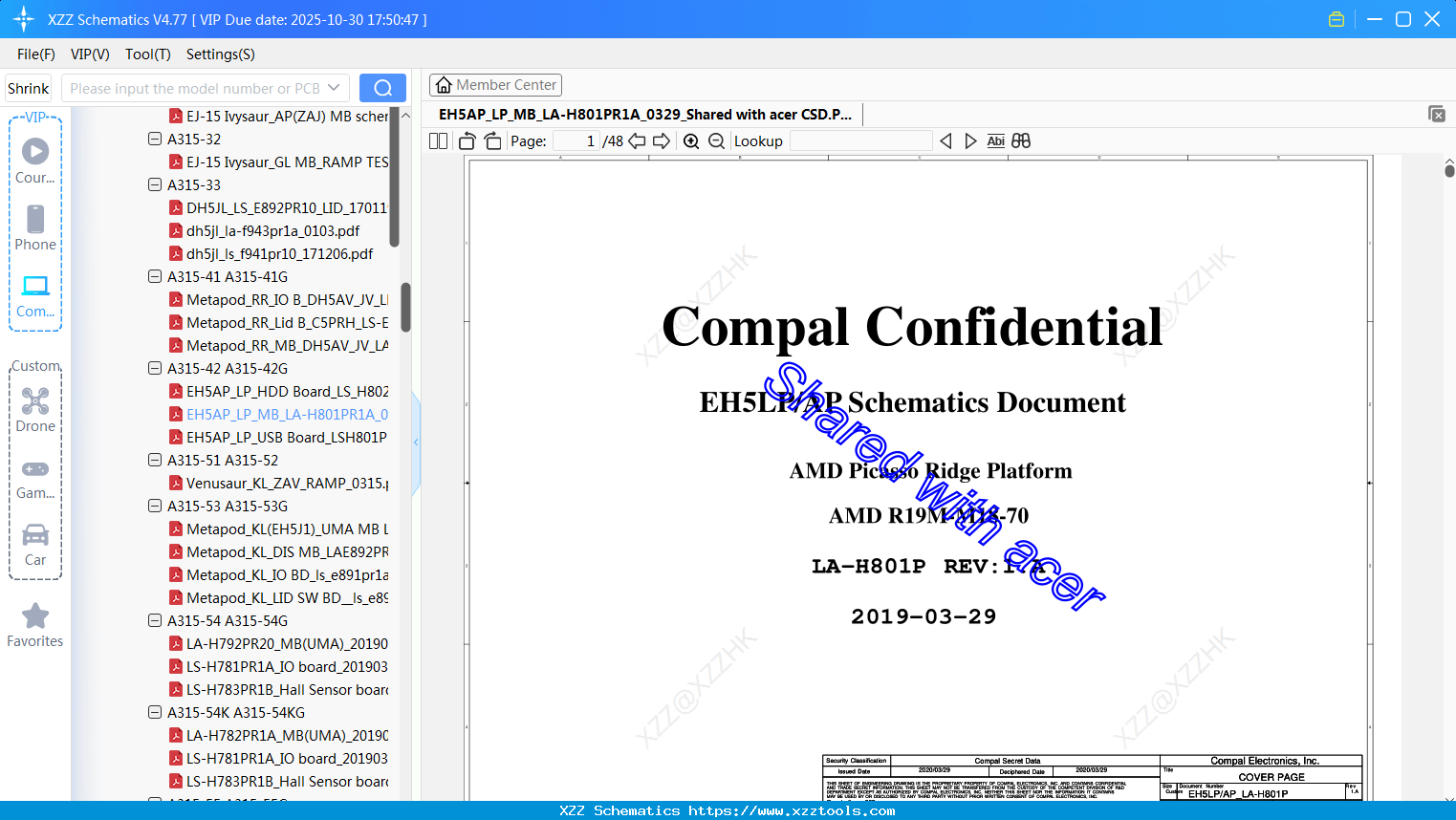Go to the next page arrow
Viewport: 1456px width, 820px height.
662,141
